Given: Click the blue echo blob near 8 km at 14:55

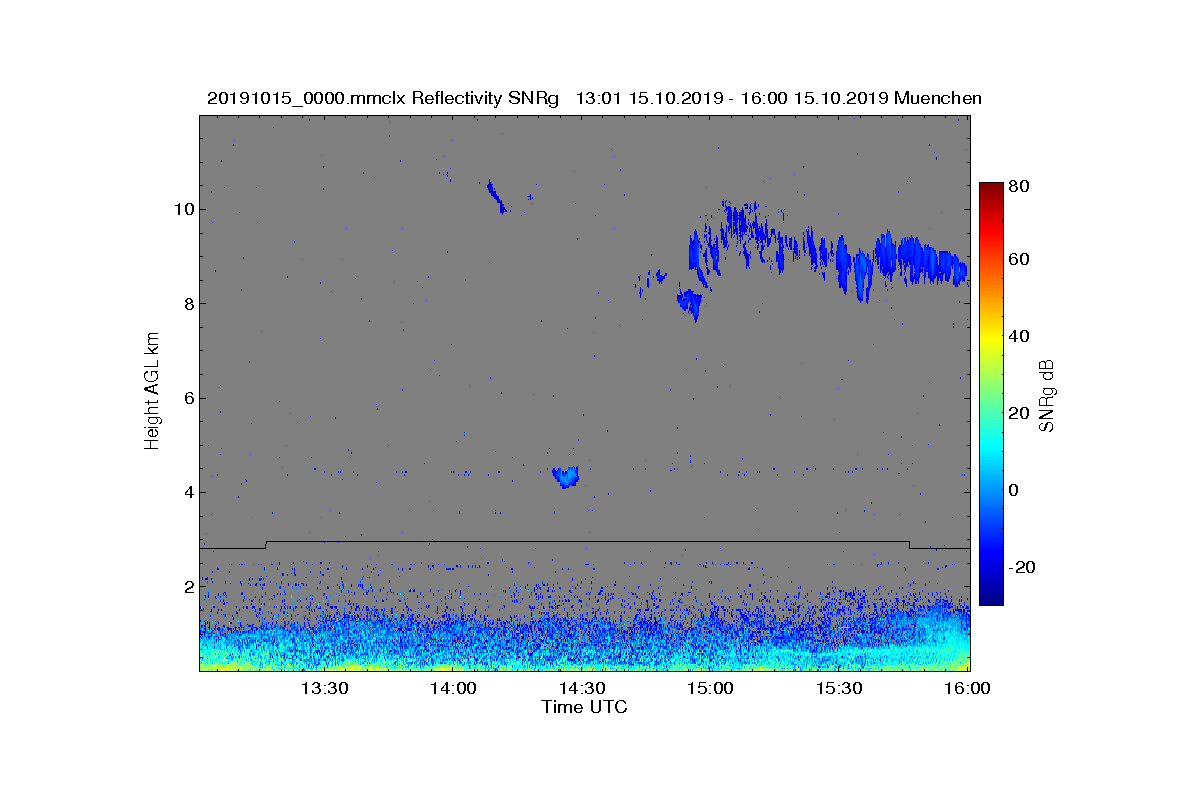Looking at the screenshot, I should pos(691,302).
